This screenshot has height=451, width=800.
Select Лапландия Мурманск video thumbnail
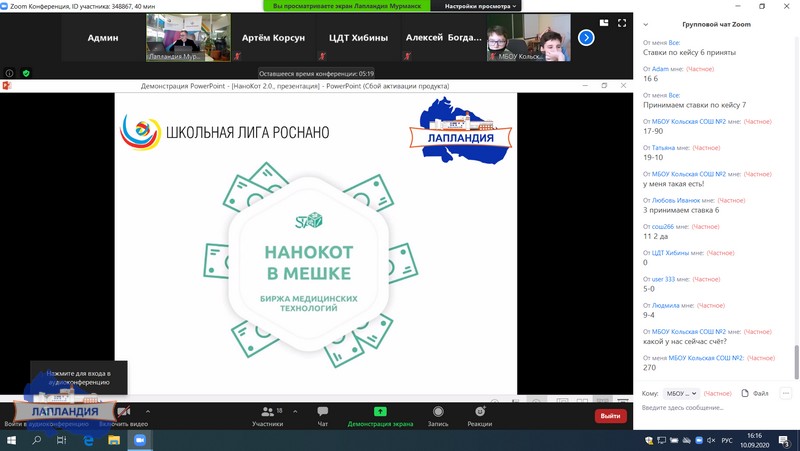pyautogui.click(x=188, y=38)
